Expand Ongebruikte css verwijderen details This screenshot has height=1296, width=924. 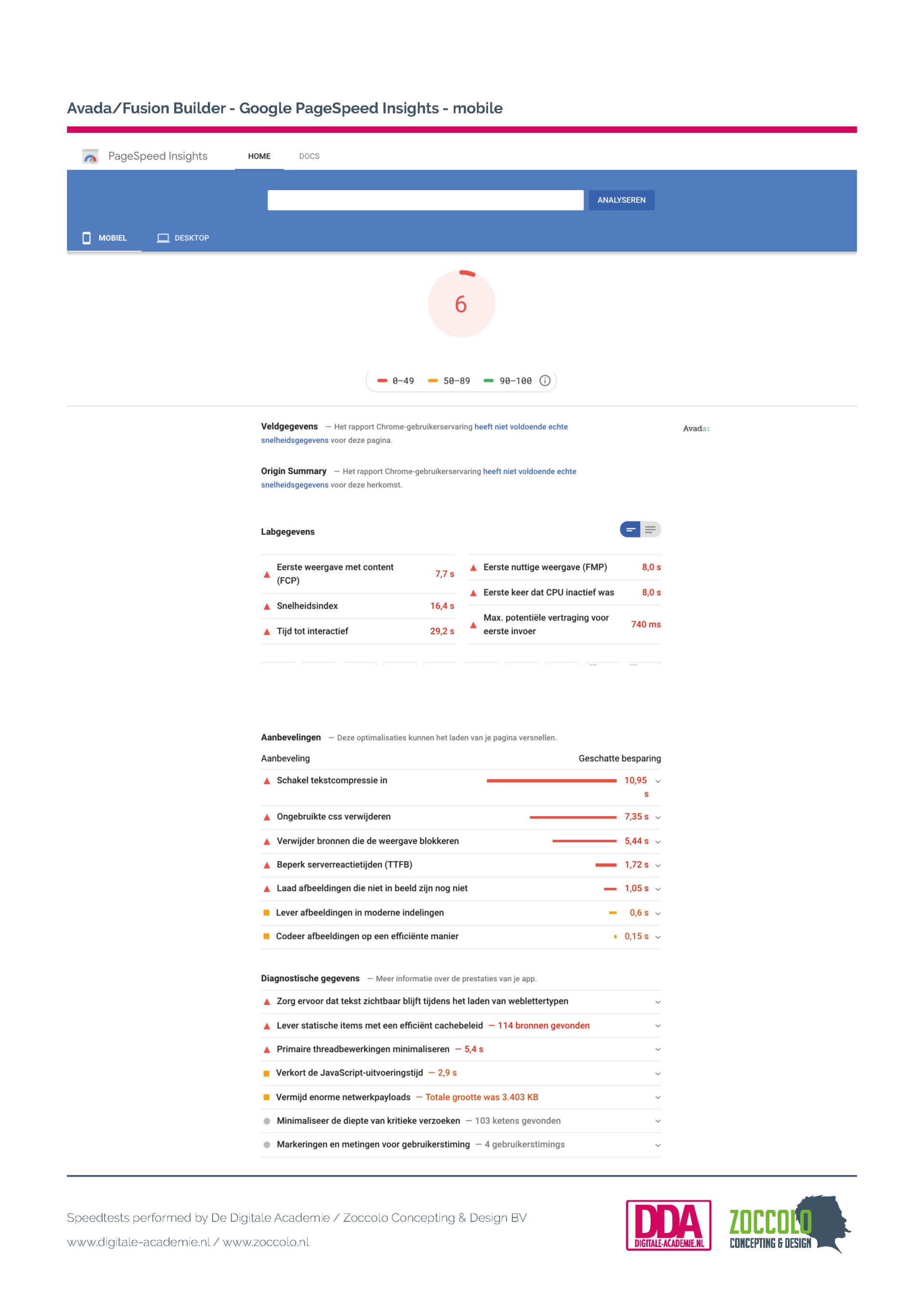[658, 818]
